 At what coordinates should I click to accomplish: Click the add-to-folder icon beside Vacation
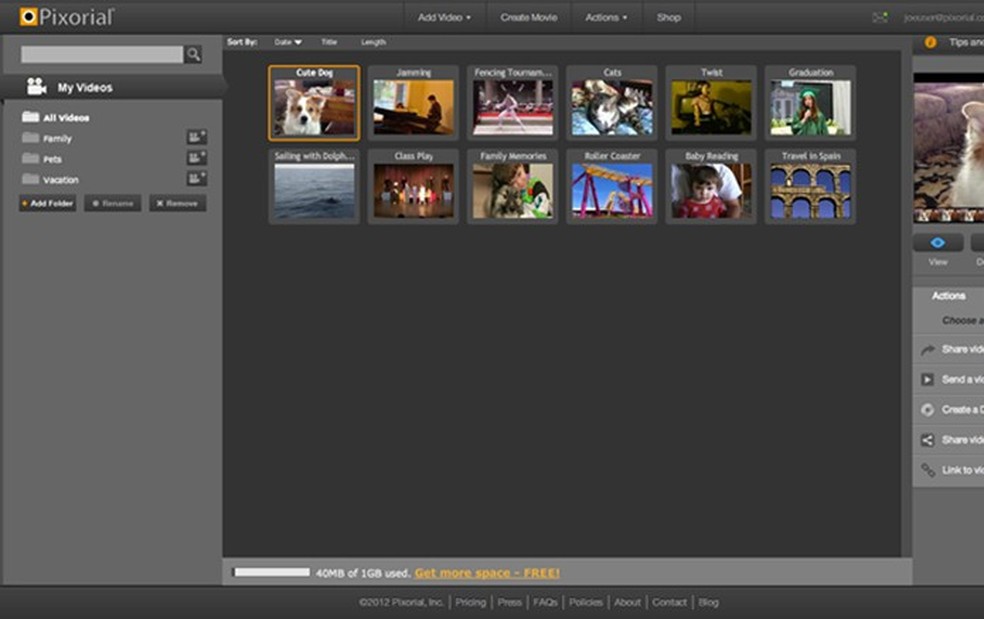(x=196, y=179)
